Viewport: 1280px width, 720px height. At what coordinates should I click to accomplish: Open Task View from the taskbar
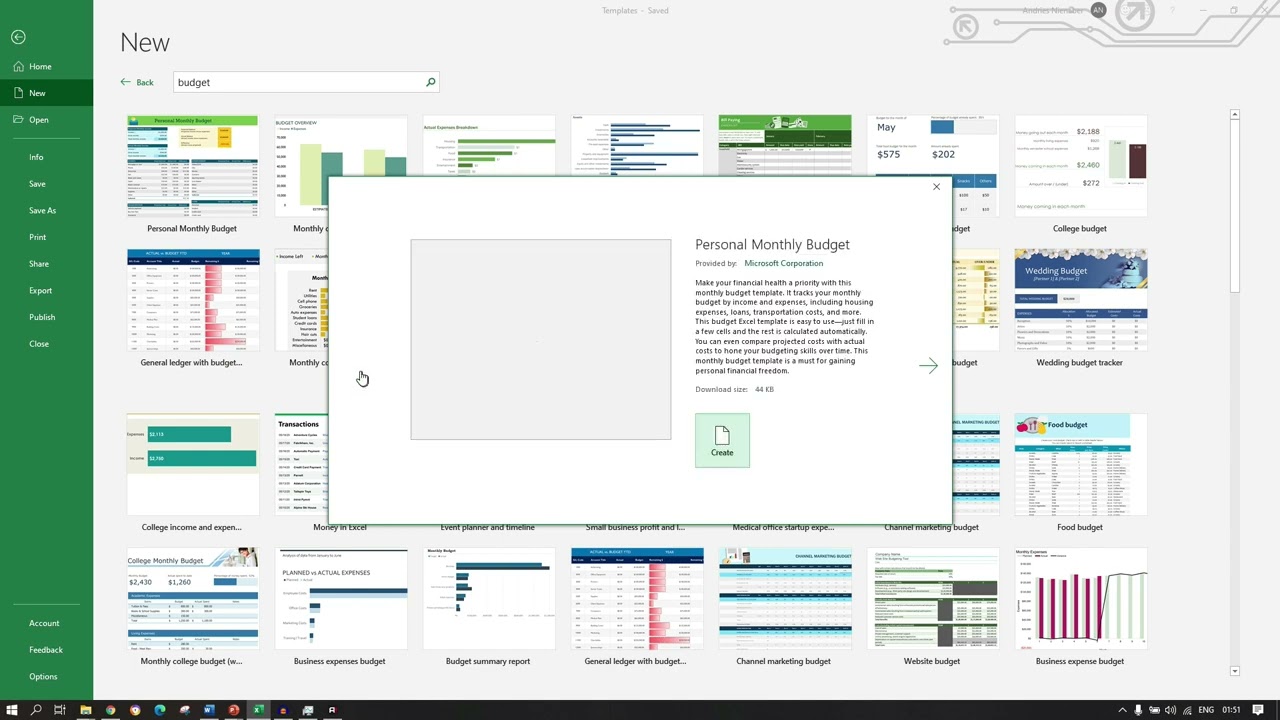point(58,710)
